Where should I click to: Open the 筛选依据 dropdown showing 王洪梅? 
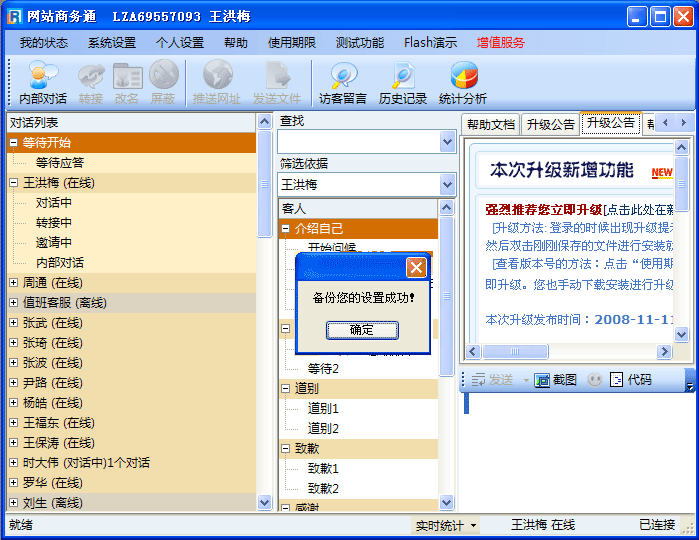point(447,185)
